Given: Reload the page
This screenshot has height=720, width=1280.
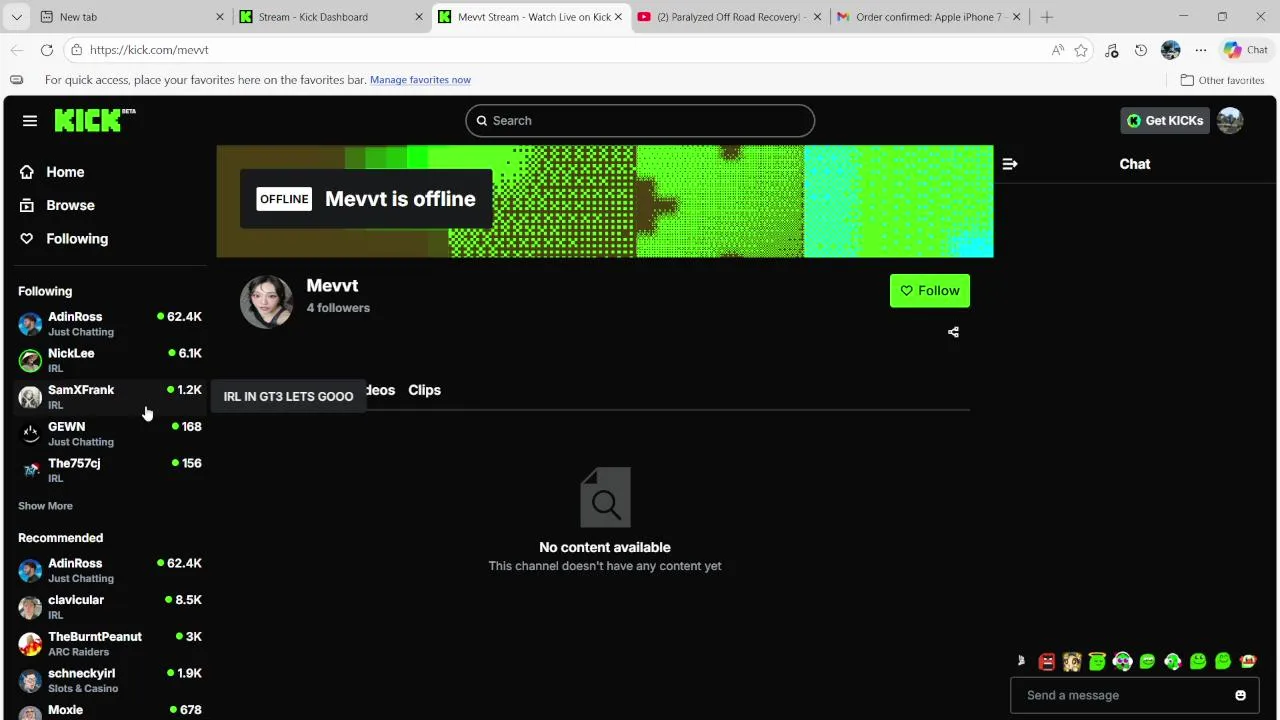Looking at the screenshot, I should coord(47,50).
